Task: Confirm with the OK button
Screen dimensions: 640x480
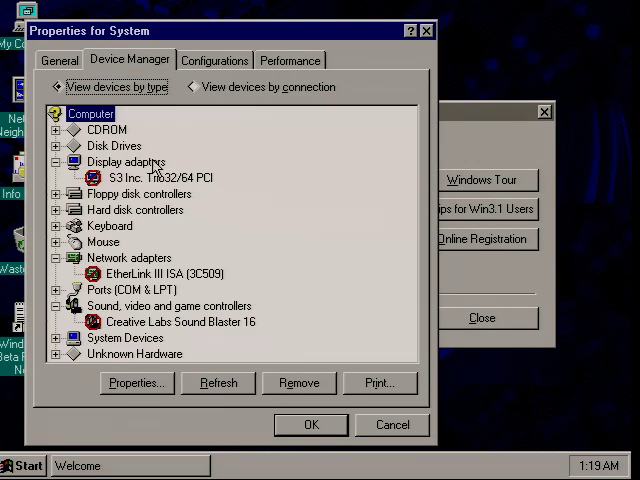Action: (311, 425)
